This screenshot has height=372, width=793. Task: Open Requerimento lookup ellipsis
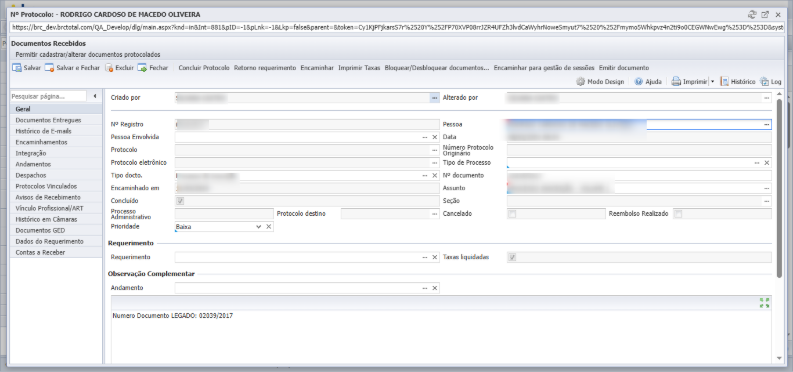point(425,257)
